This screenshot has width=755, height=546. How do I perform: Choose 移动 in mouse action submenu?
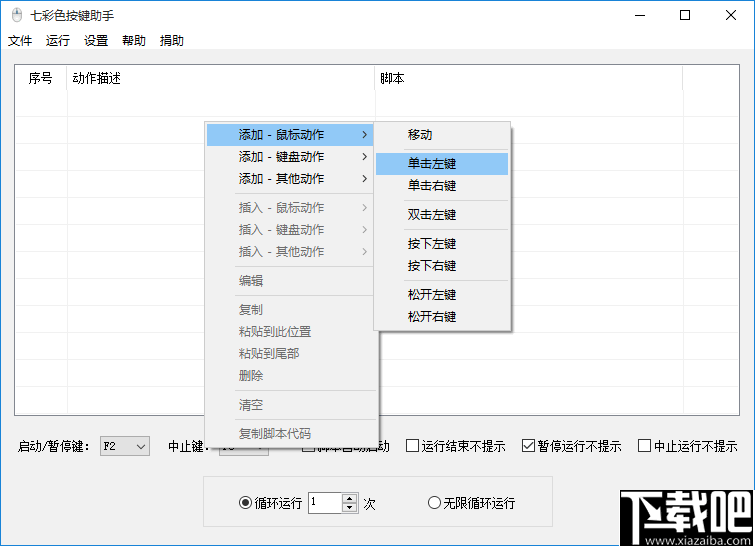tap(442, 135)
